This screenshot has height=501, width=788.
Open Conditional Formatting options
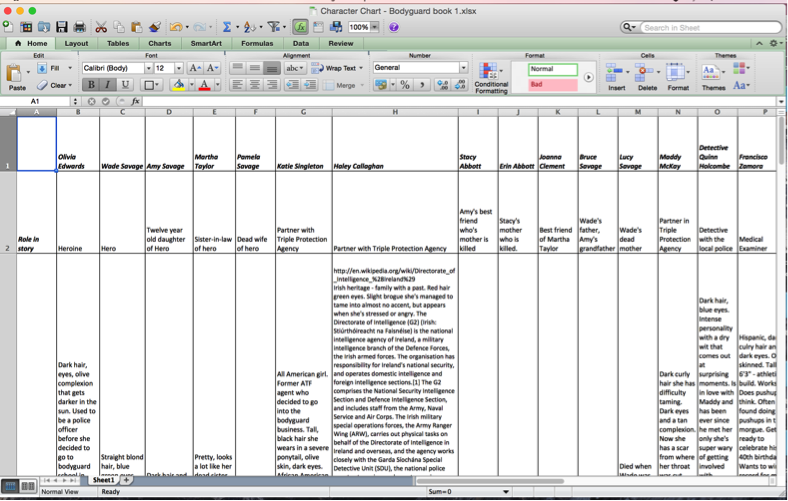(x=491, y=78)
